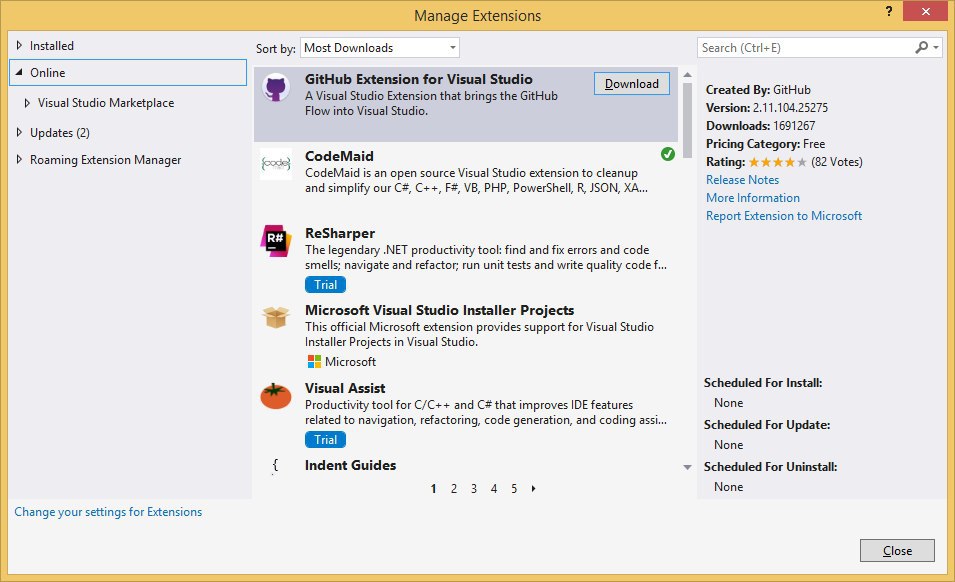Screen dimensions: 955x582
Task: Download the GitHub Extension
Action: 632,83
